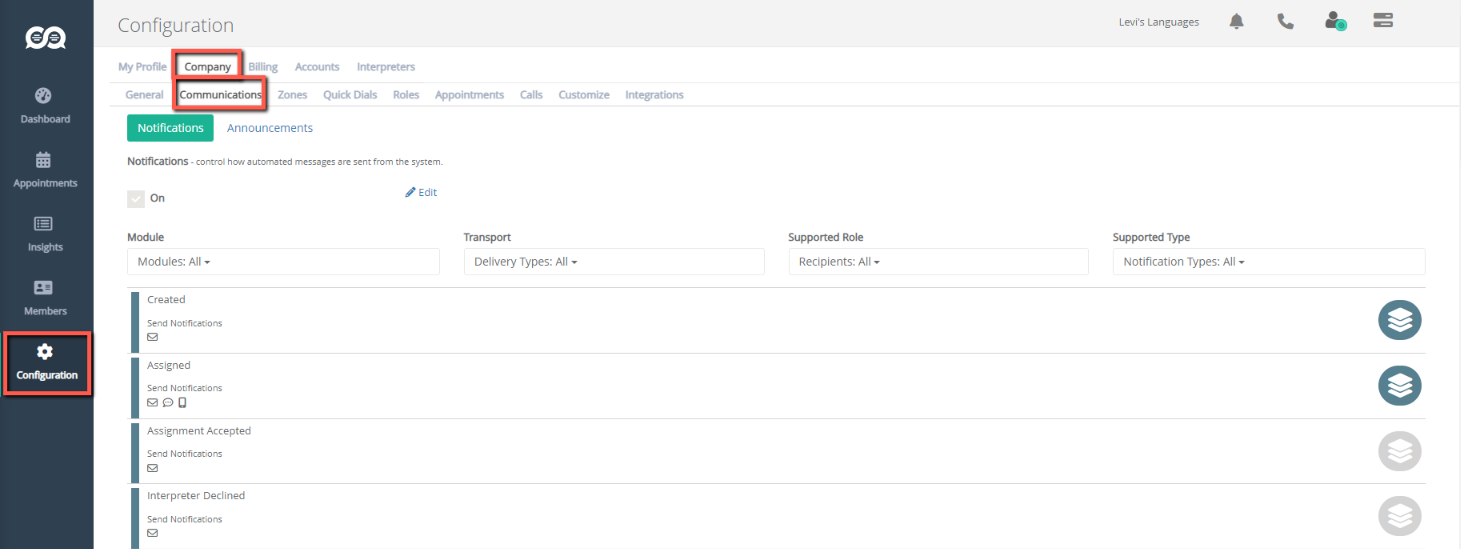Open the Customize sub-tab
The image size is (1461, 549).
pyautogui.click(x=584, y=95)
